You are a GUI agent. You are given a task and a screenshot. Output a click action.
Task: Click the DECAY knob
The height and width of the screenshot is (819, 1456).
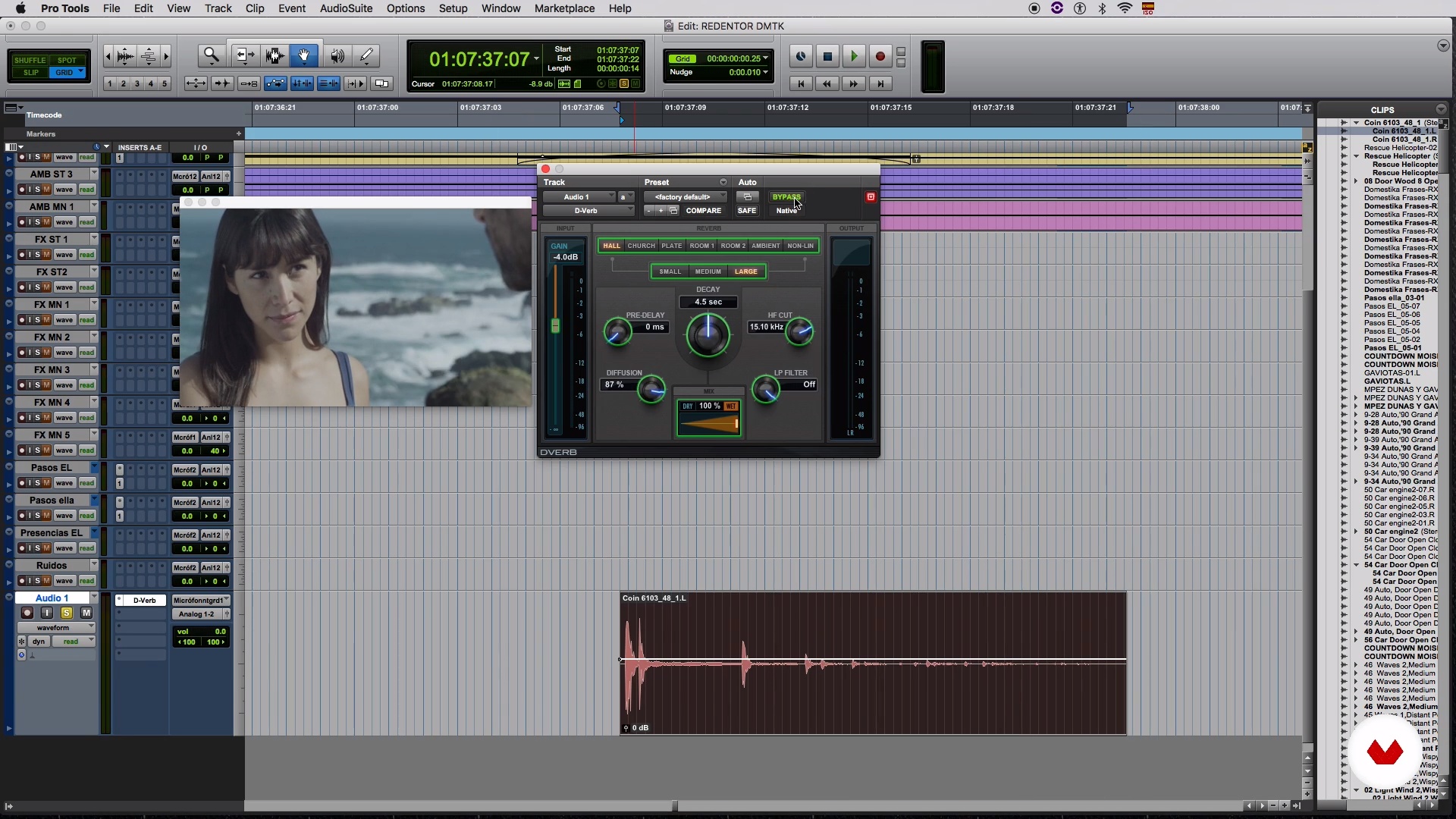[x=708, y=335]
